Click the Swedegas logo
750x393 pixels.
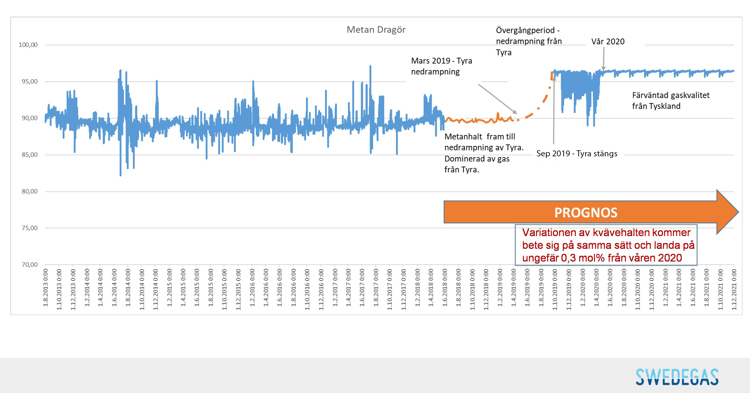coord(677,377)
